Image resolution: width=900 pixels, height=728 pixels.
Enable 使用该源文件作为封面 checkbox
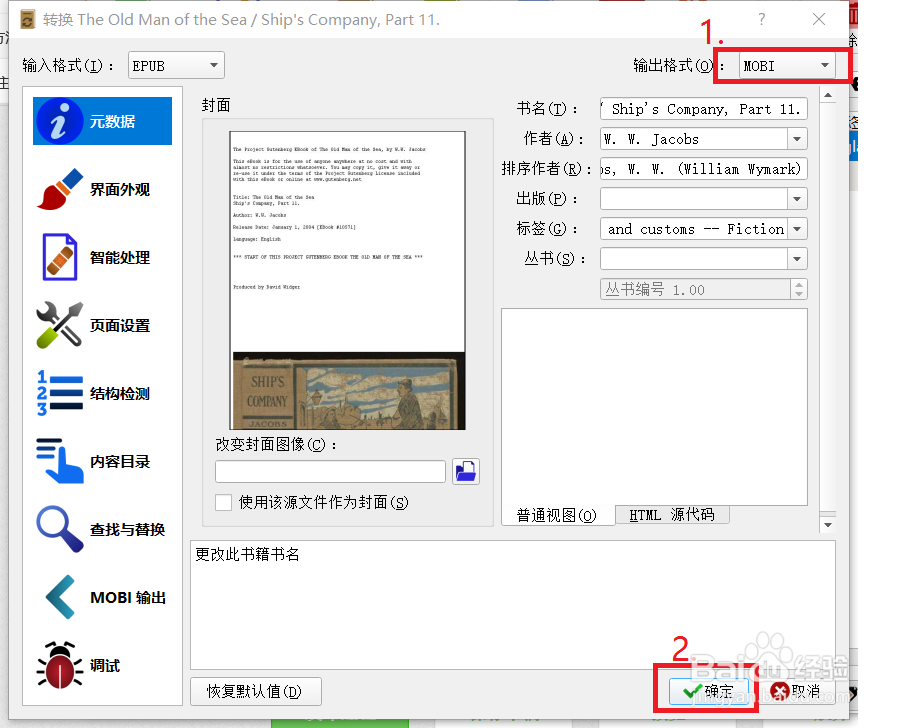(223, 502)
